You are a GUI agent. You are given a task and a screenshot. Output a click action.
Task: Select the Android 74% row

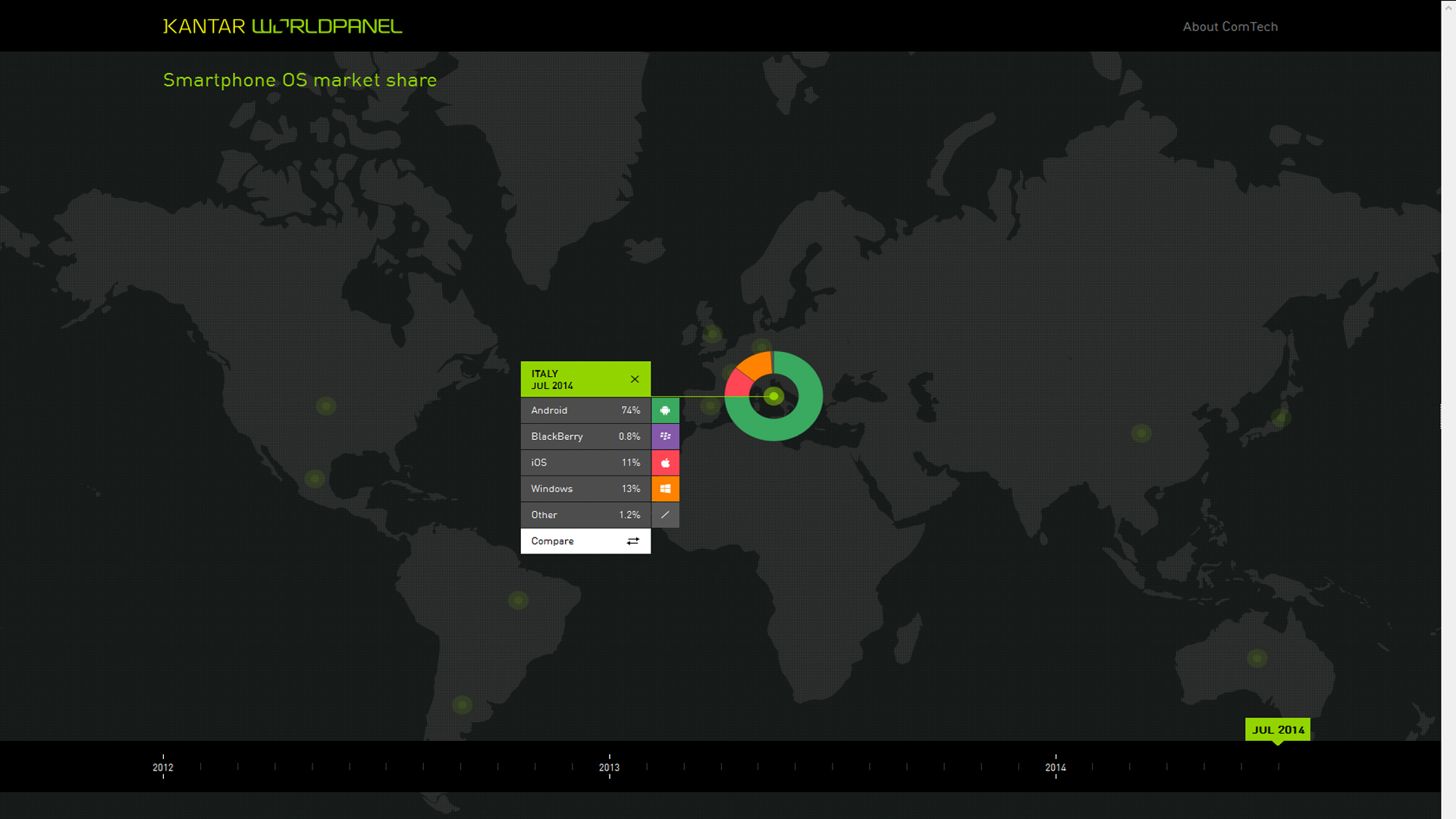click(x=585, y=410)
